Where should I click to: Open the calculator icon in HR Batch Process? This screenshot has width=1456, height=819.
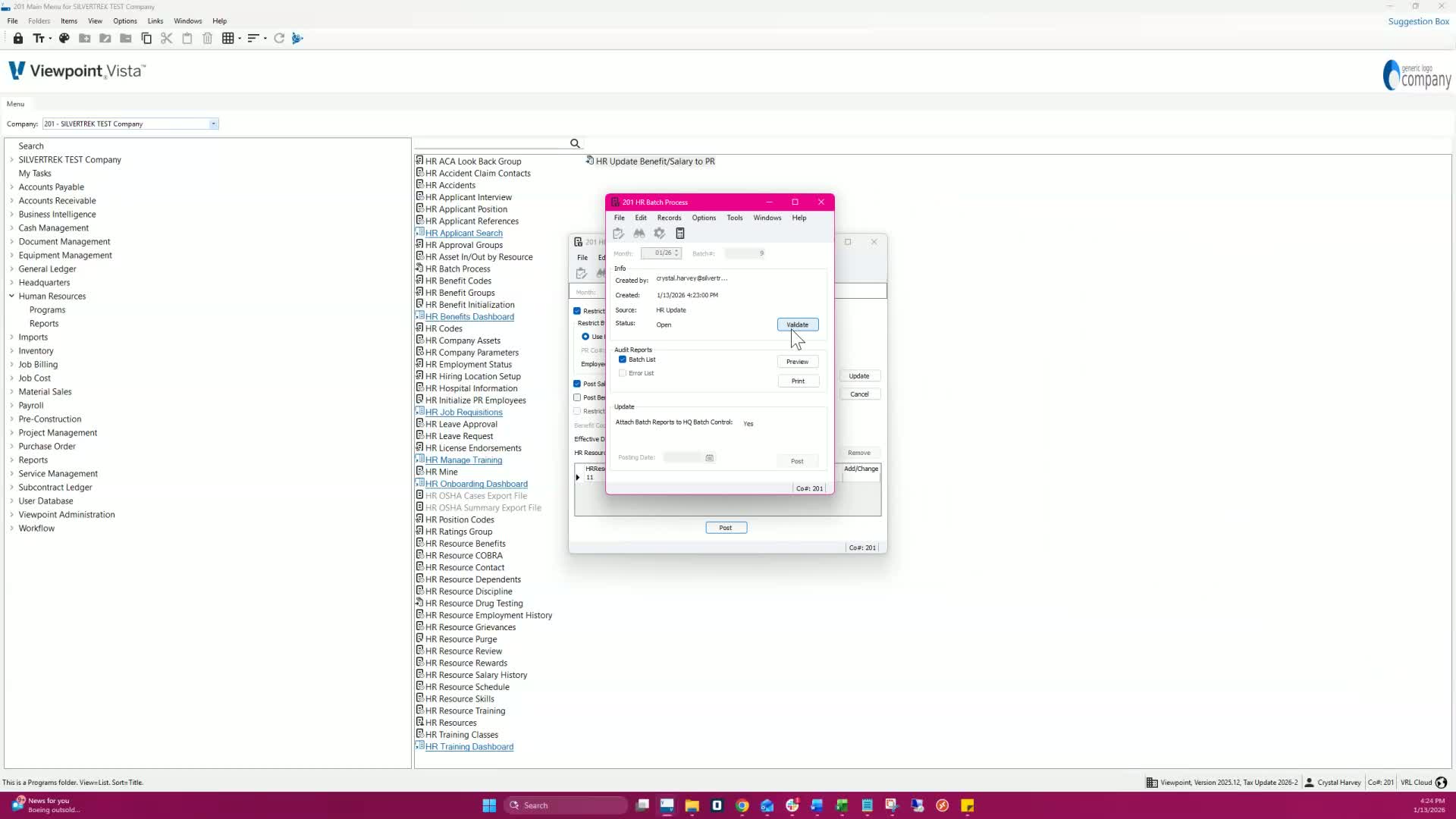click(x=680, y=234)
